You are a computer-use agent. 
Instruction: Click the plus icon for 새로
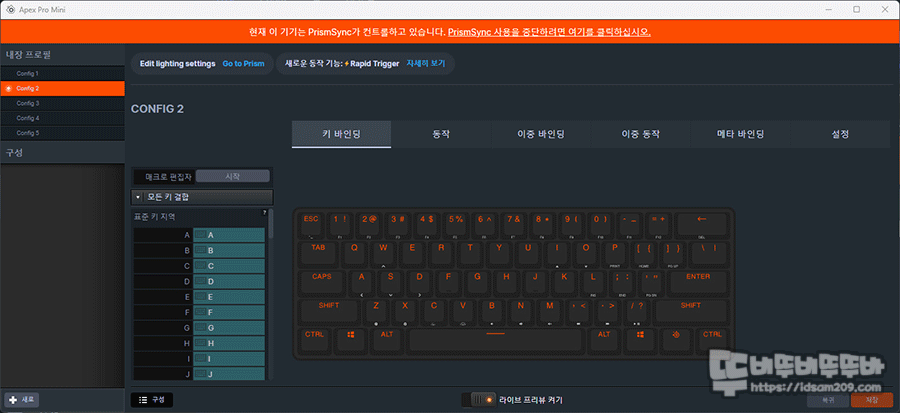coord(13,399)
